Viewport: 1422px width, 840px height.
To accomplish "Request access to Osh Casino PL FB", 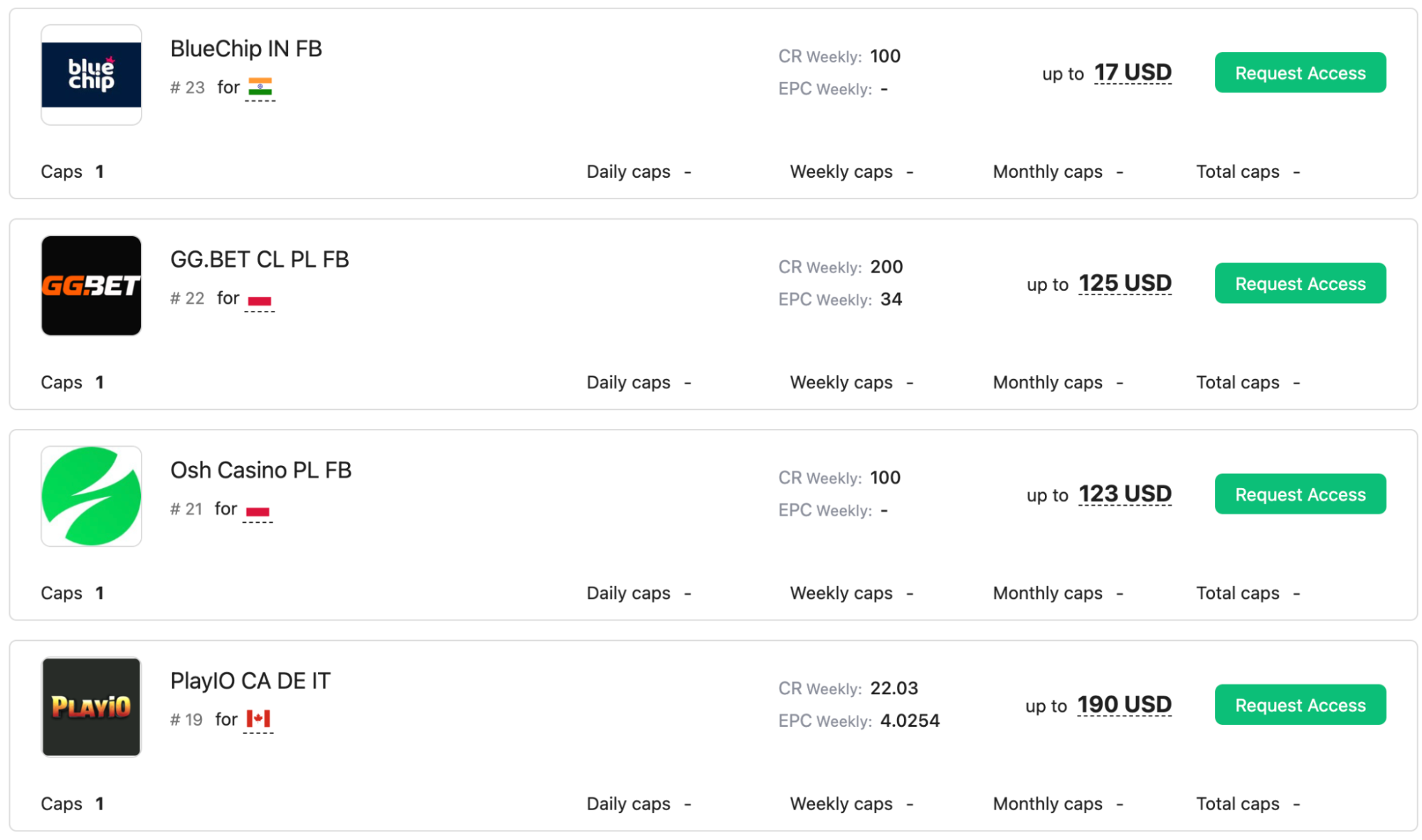I will point(1300,494).
